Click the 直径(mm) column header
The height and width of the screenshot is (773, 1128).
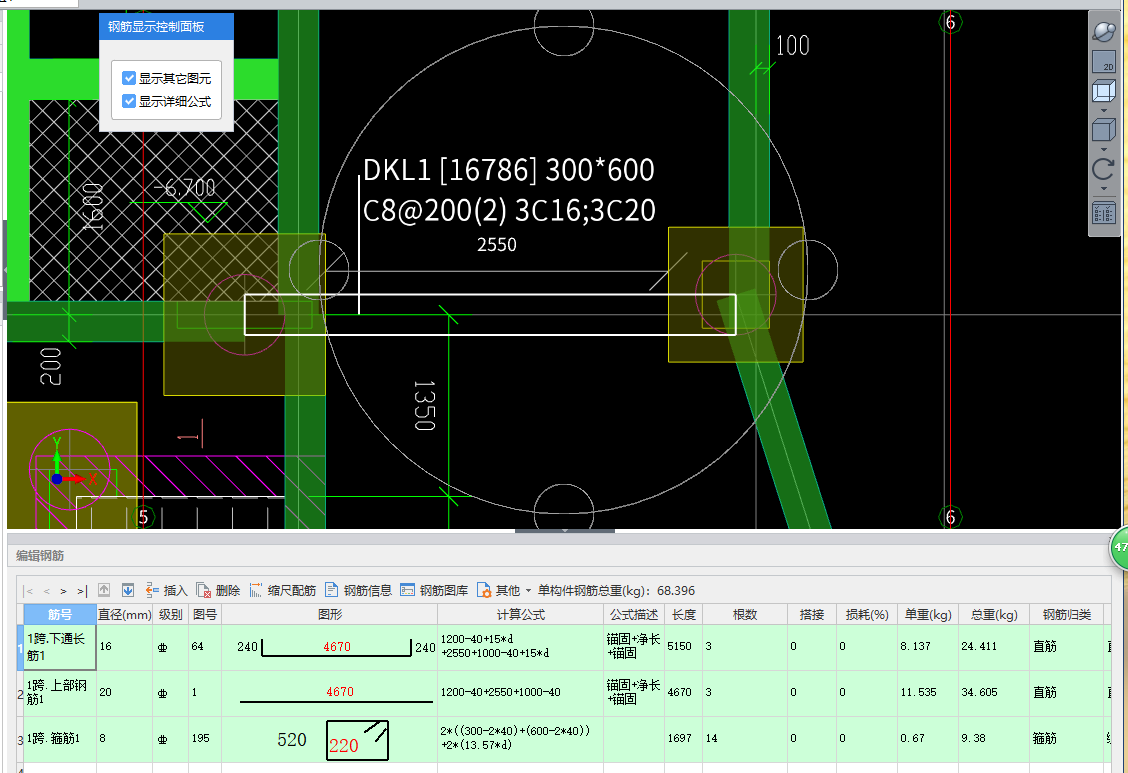click(x=124, y=614)
